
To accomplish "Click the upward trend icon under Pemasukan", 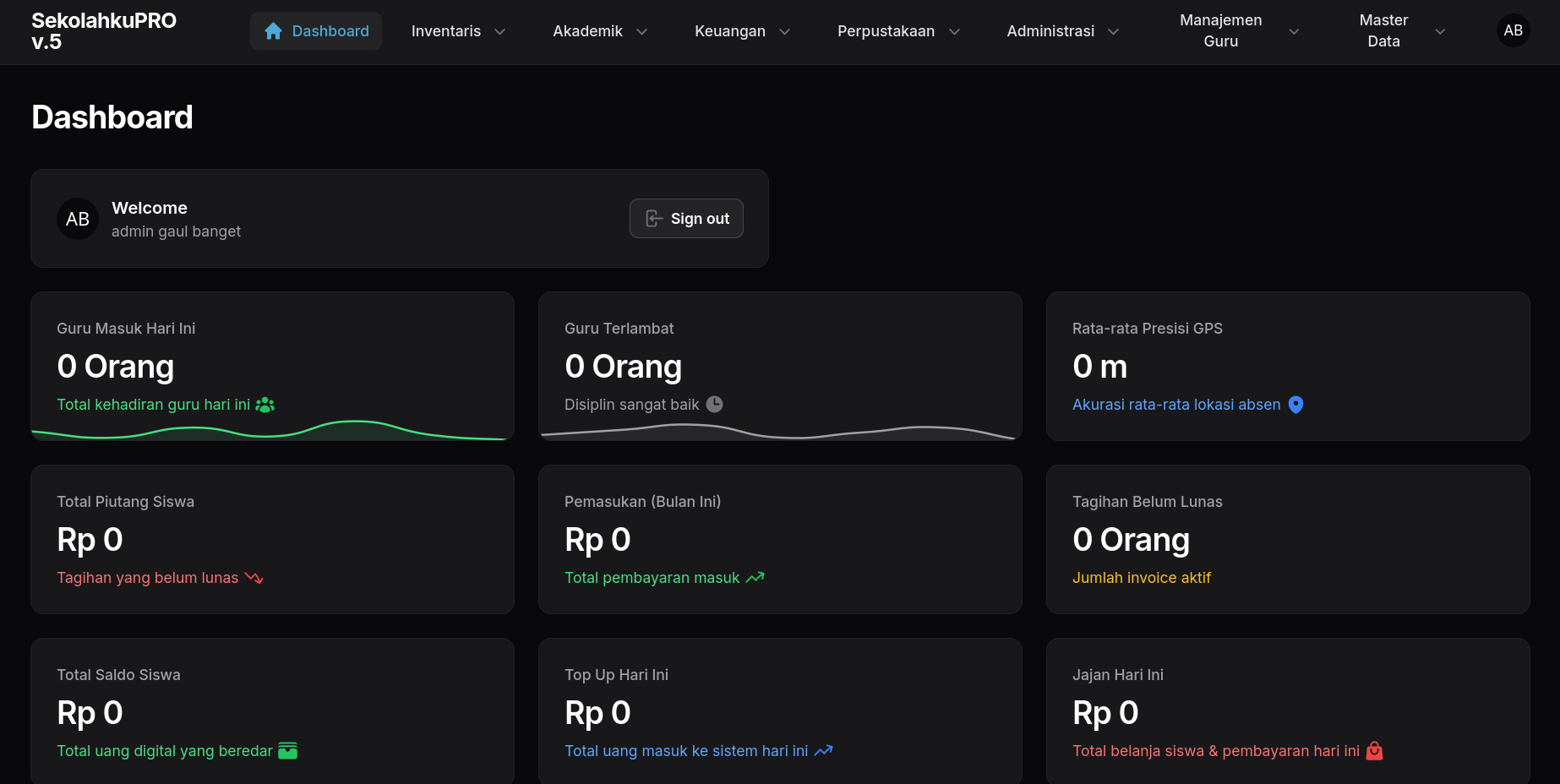I will pyautogui.click(x=755, y=578).
